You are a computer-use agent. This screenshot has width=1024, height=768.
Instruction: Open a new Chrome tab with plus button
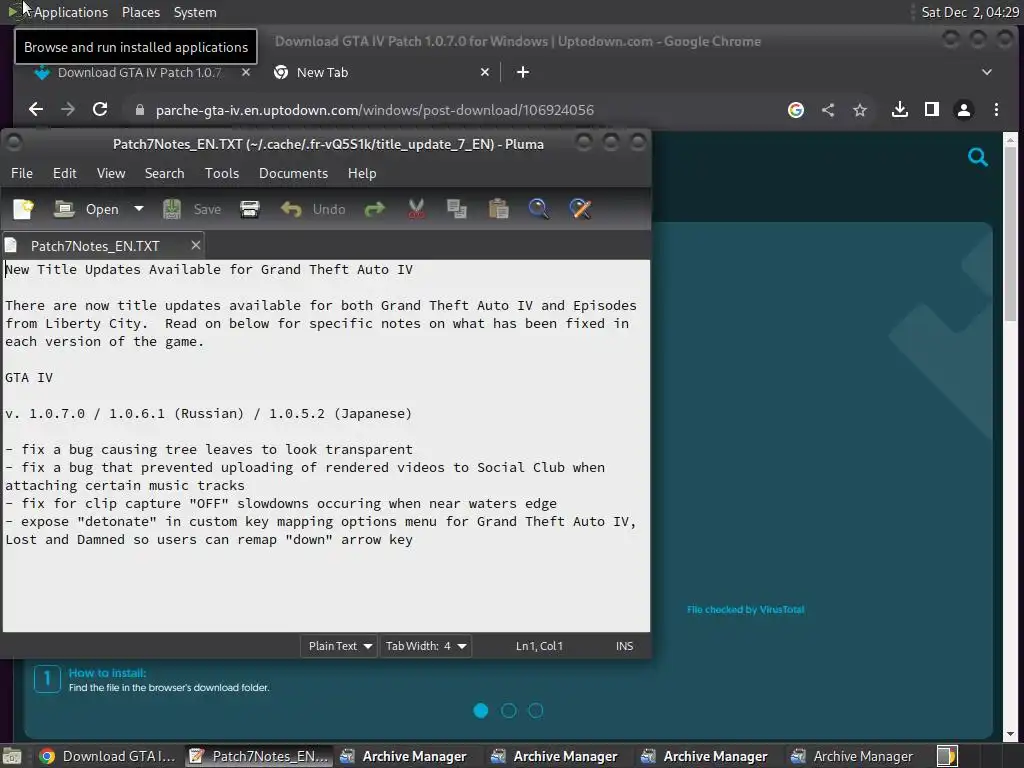tap(523, 72)
